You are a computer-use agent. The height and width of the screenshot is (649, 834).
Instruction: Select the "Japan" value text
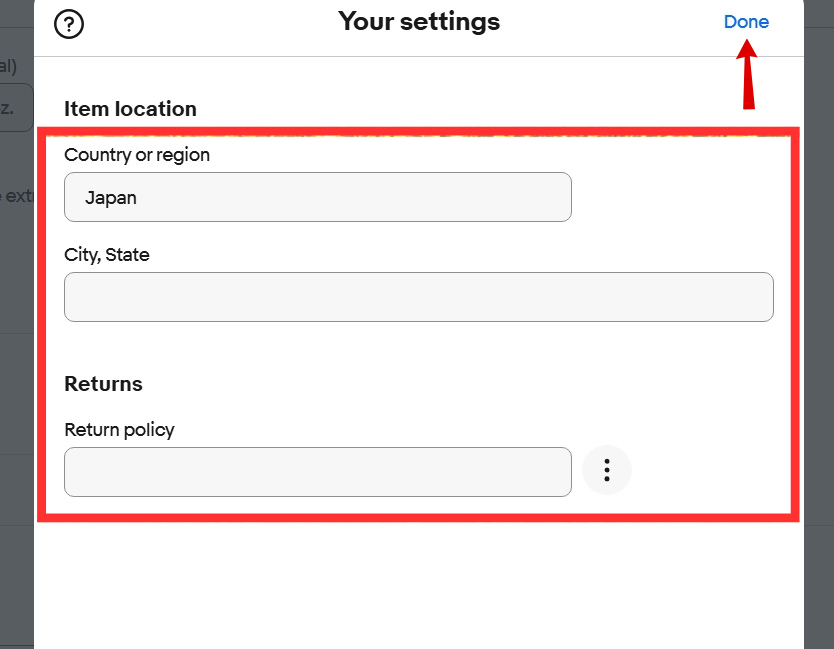tap(111, 198)
